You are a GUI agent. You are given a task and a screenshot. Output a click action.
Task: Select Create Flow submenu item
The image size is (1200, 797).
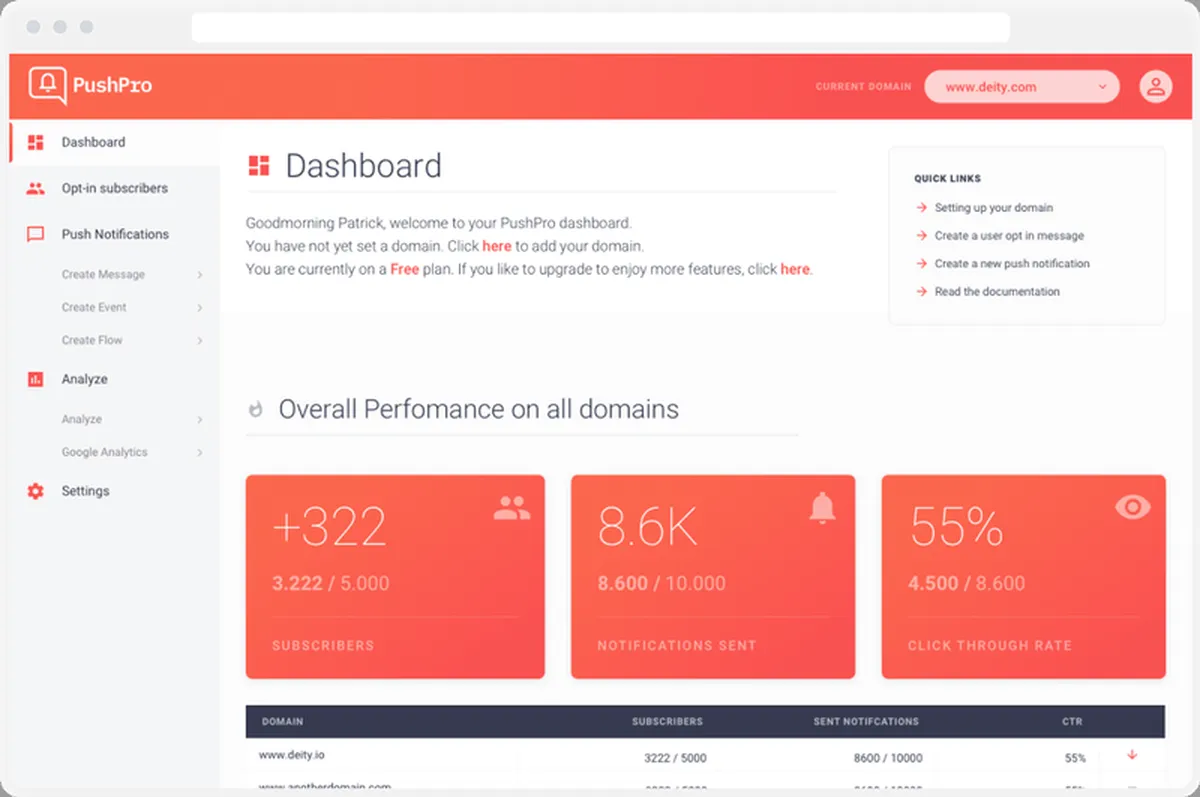(92, 340)
